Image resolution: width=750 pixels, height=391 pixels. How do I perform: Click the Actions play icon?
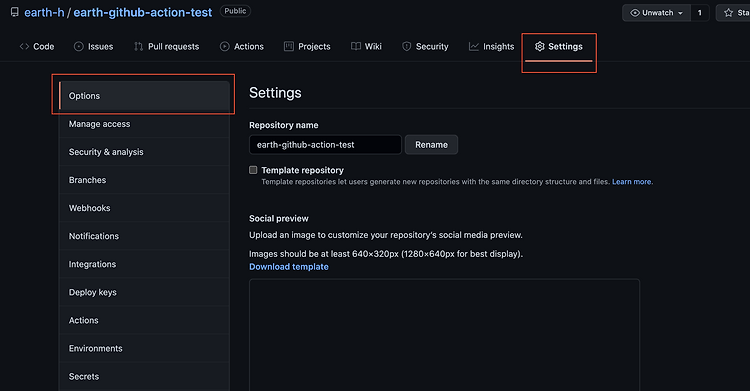pos(224,46)
